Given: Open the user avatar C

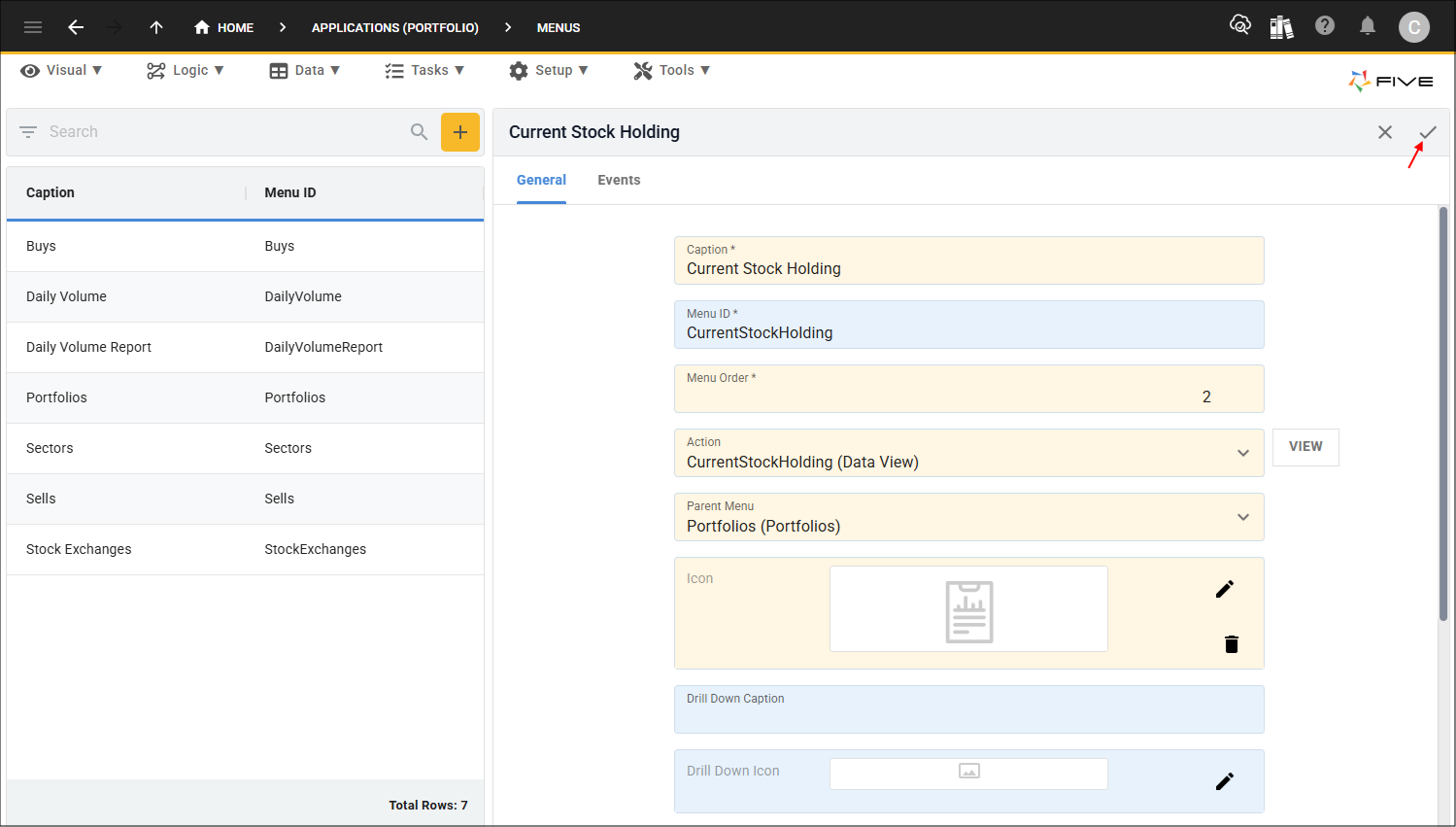Looking at the screenshot, I should point(1414,27).
